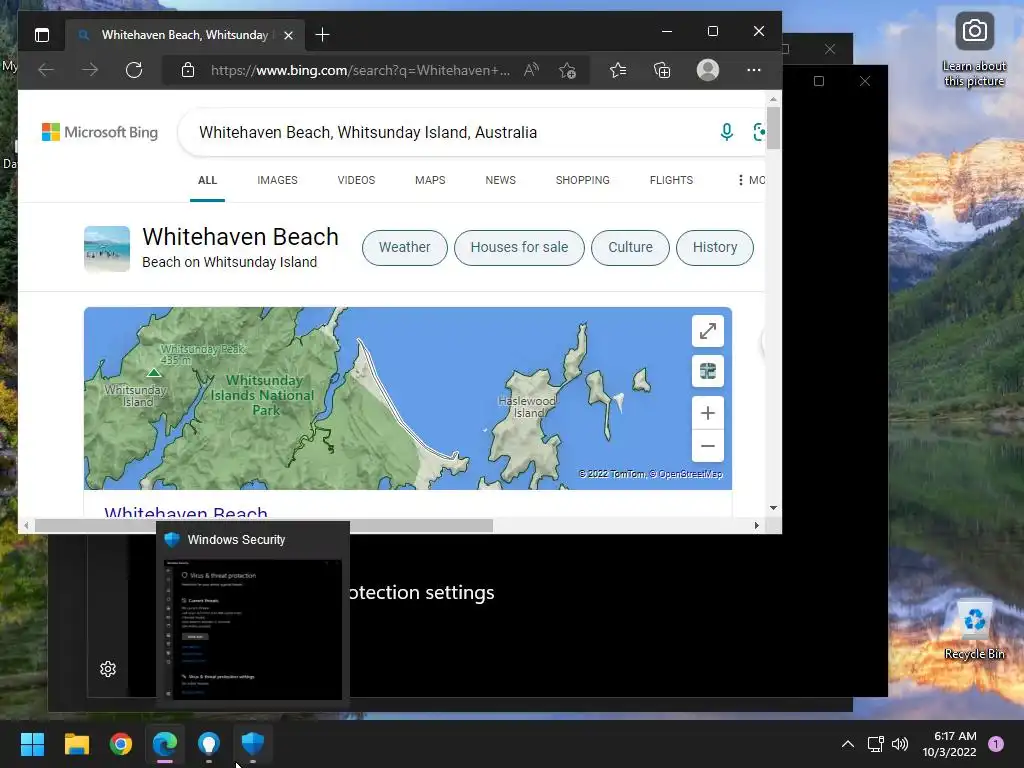
Task: Change the map style layer icon
Action: click(x=708, y=372)
